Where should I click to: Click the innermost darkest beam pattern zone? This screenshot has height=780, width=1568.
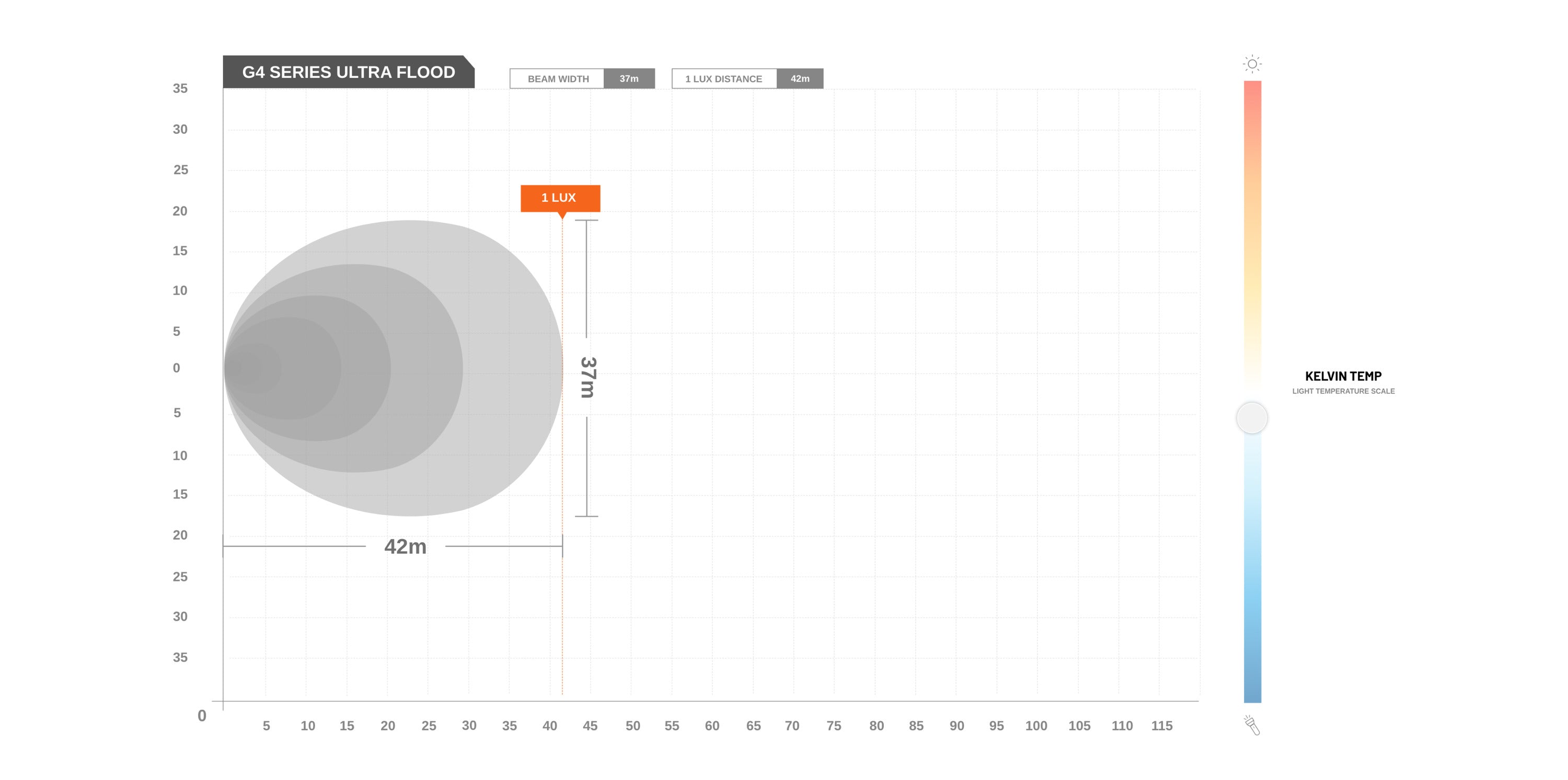(x=234, y=368)
